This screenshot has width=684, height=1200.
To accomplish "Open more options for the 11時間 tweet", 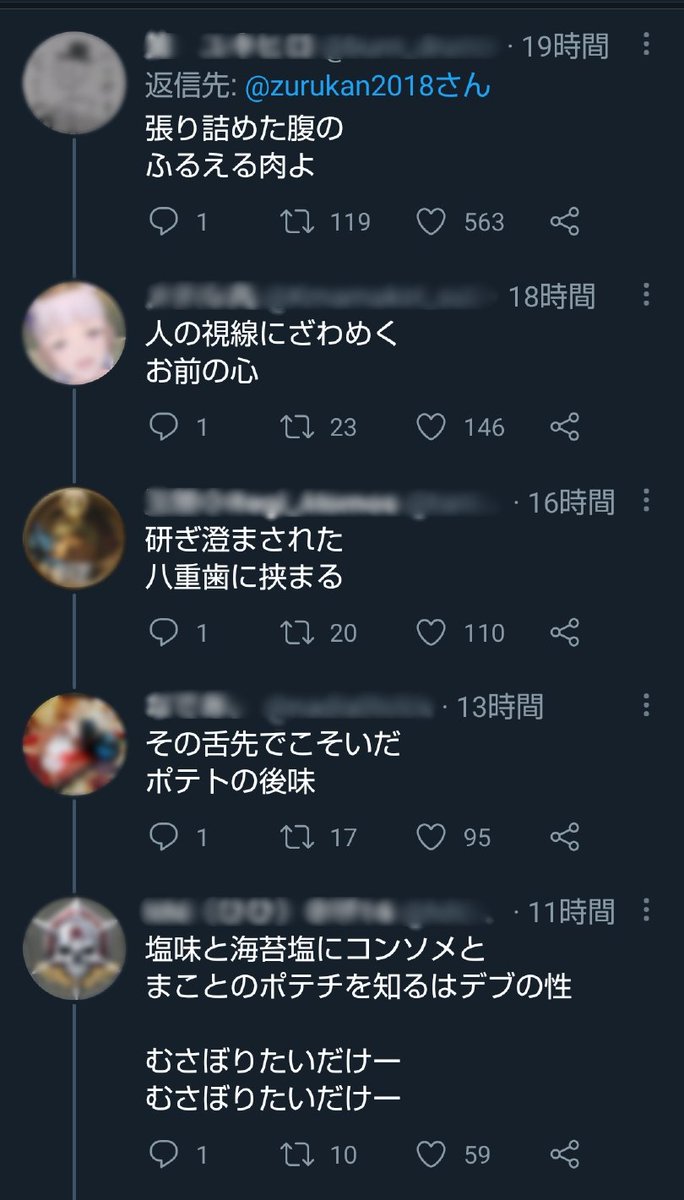I will point(646,910).
